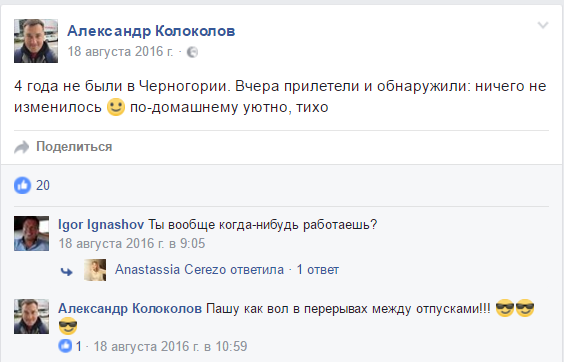Open comment timestamp 18 августа в 9:05
Viewport: 564px width, 362px height.
(x=132, y=244)
